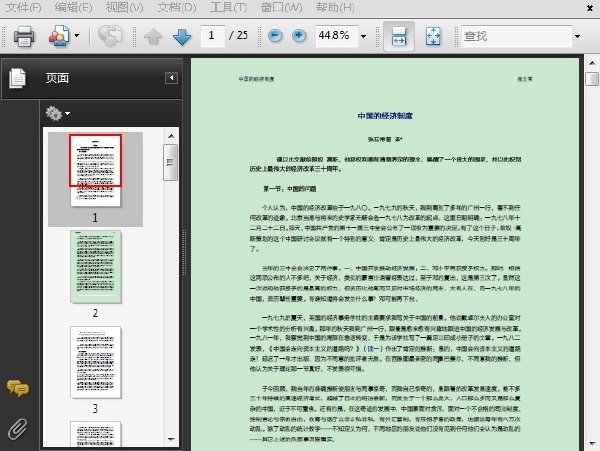Click the document title 中国的经济制度
This screenshot has height=451, width=600.
[x=385, y=116]
